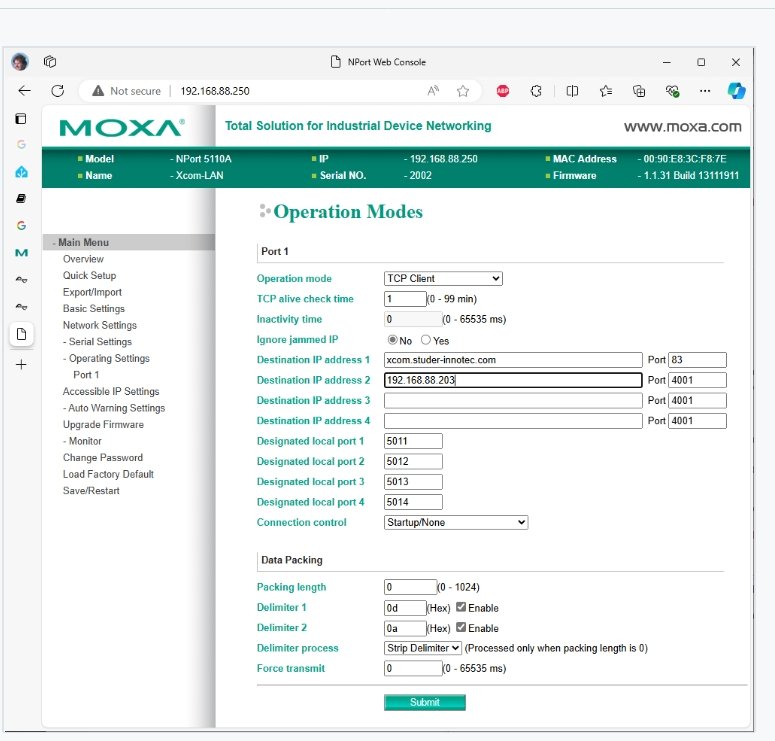Expand the Connection control dropdown
The width and height of the screenshot is (775, 741).
click(x=455, y=522)
